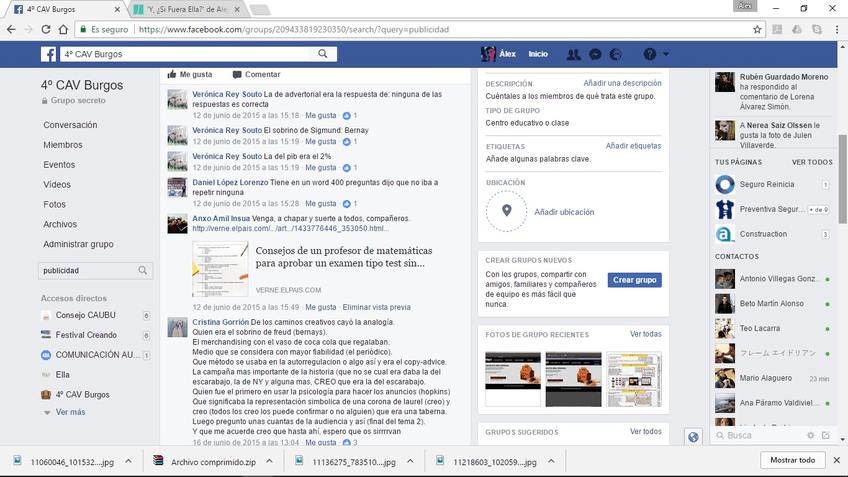Open Vídeos in group menu

(x=57, y=184)
